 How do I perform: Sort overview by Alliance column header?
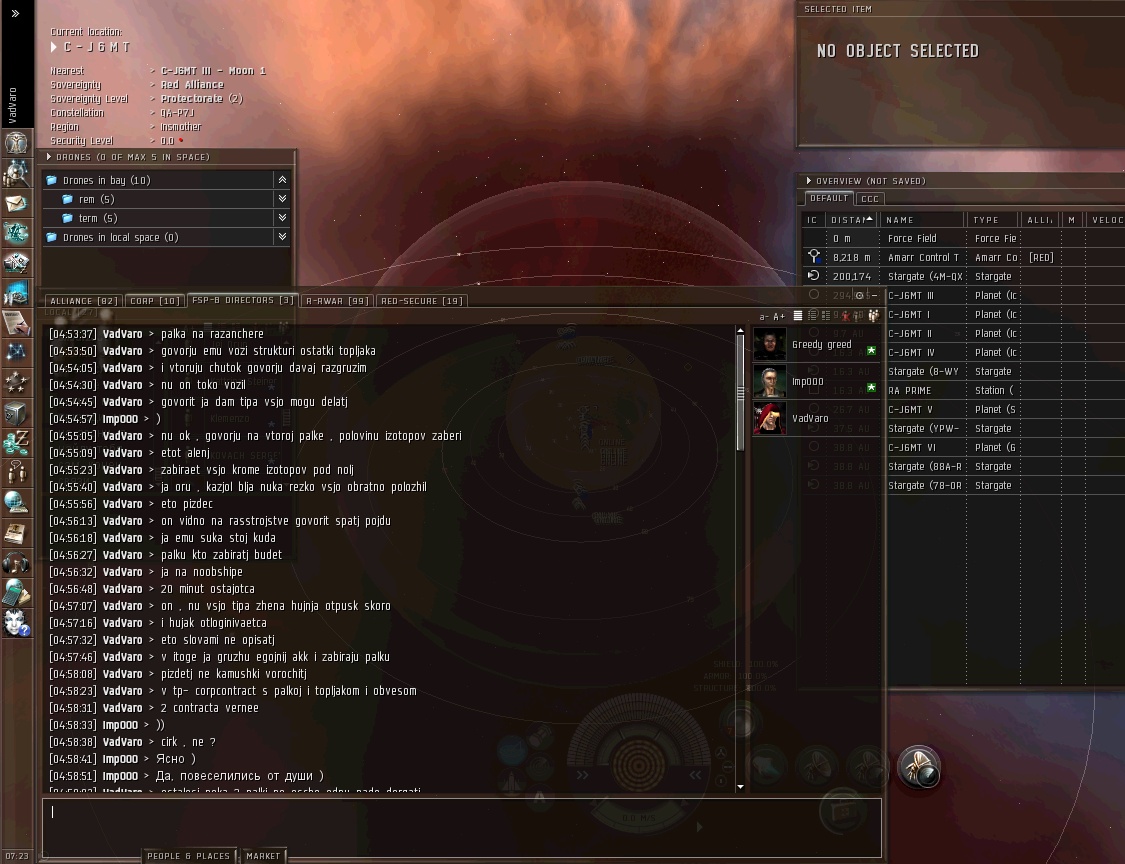1040,220
